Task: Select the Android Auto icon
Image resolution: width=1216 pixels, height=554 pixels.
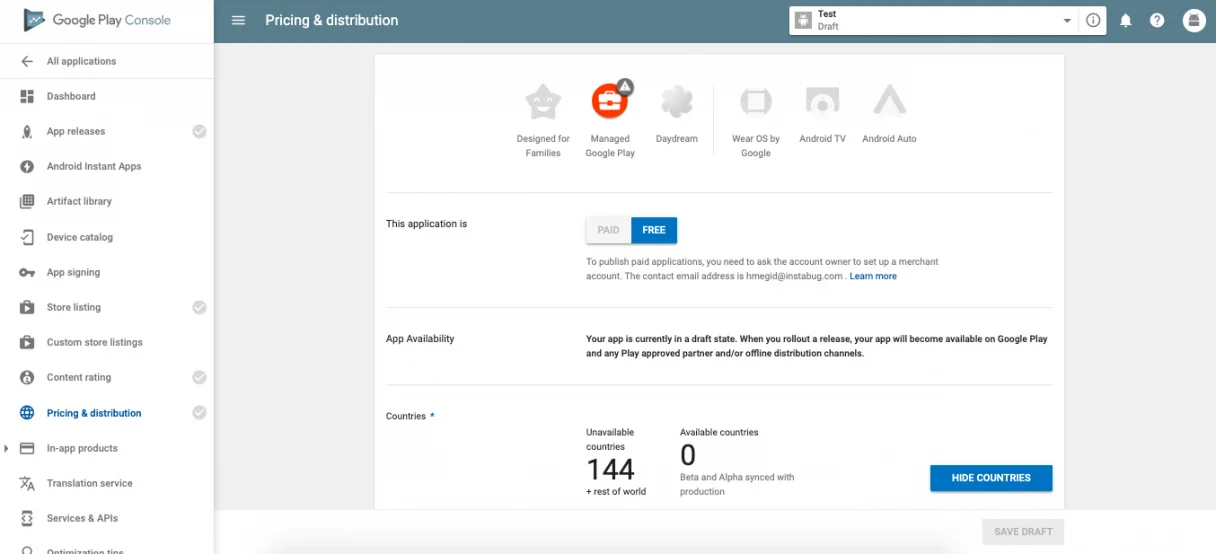Action: [x=889, y=101]
